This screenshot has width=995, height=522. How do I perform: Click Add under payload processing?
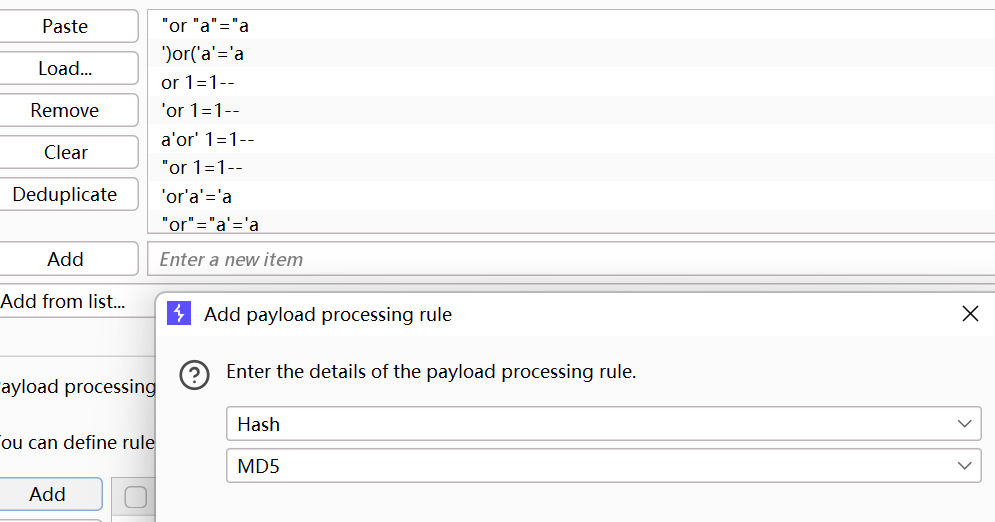(x=48, y=494)
